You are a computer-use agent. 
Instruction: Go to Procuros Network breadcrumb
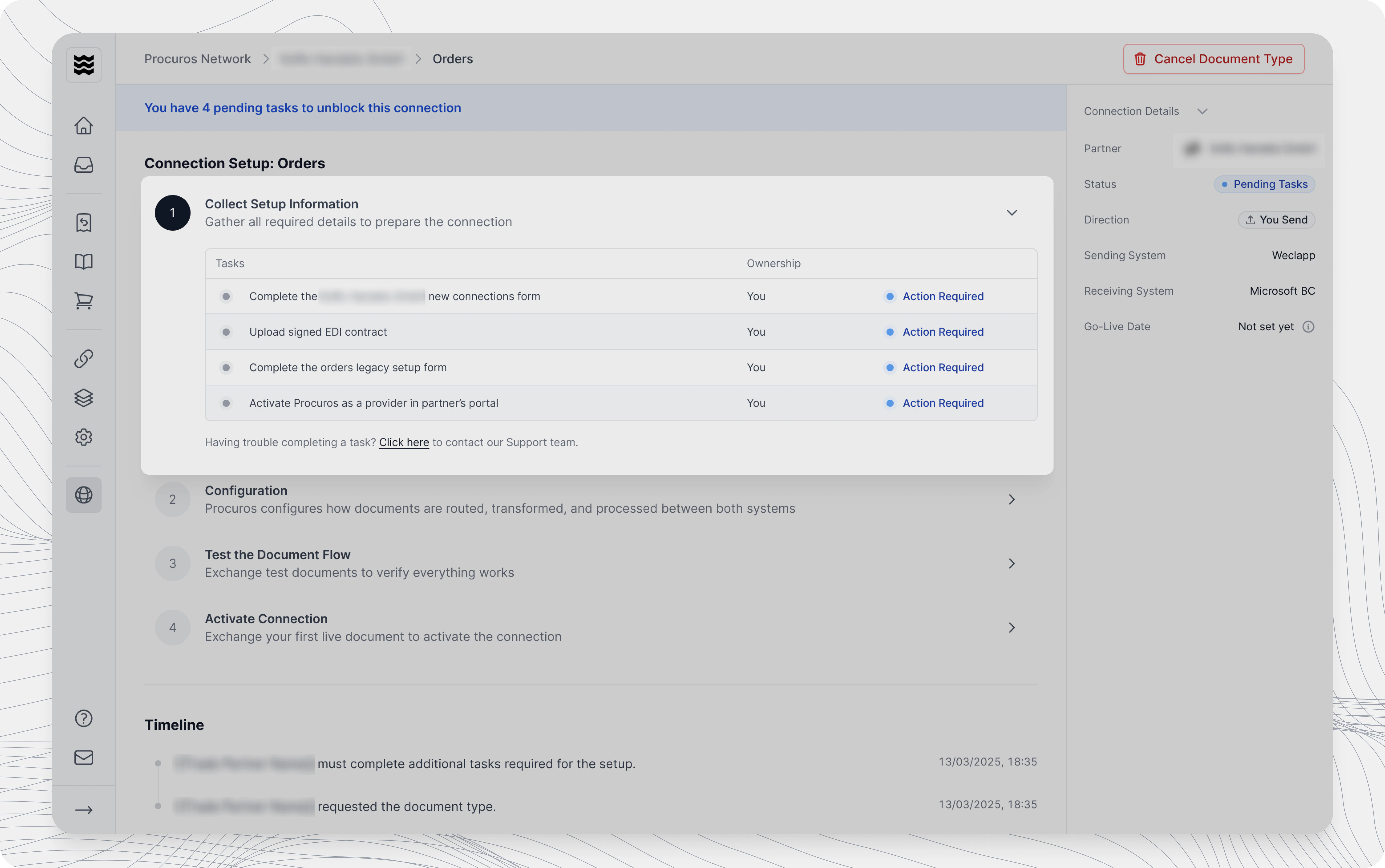pyautogui.click(x=197, y=59)
